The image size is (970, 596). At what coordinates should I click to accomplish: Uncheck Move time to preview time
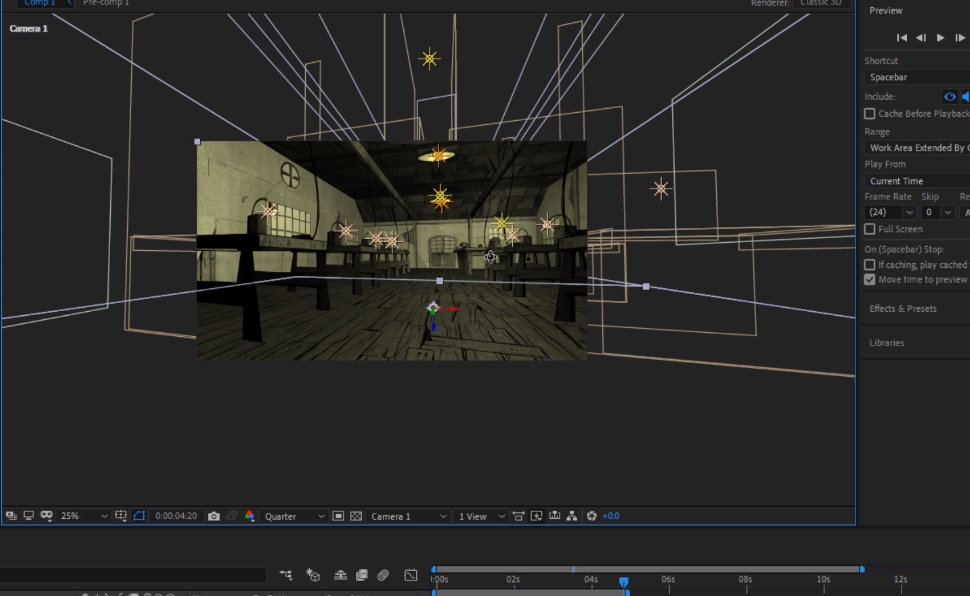point(869,280)
